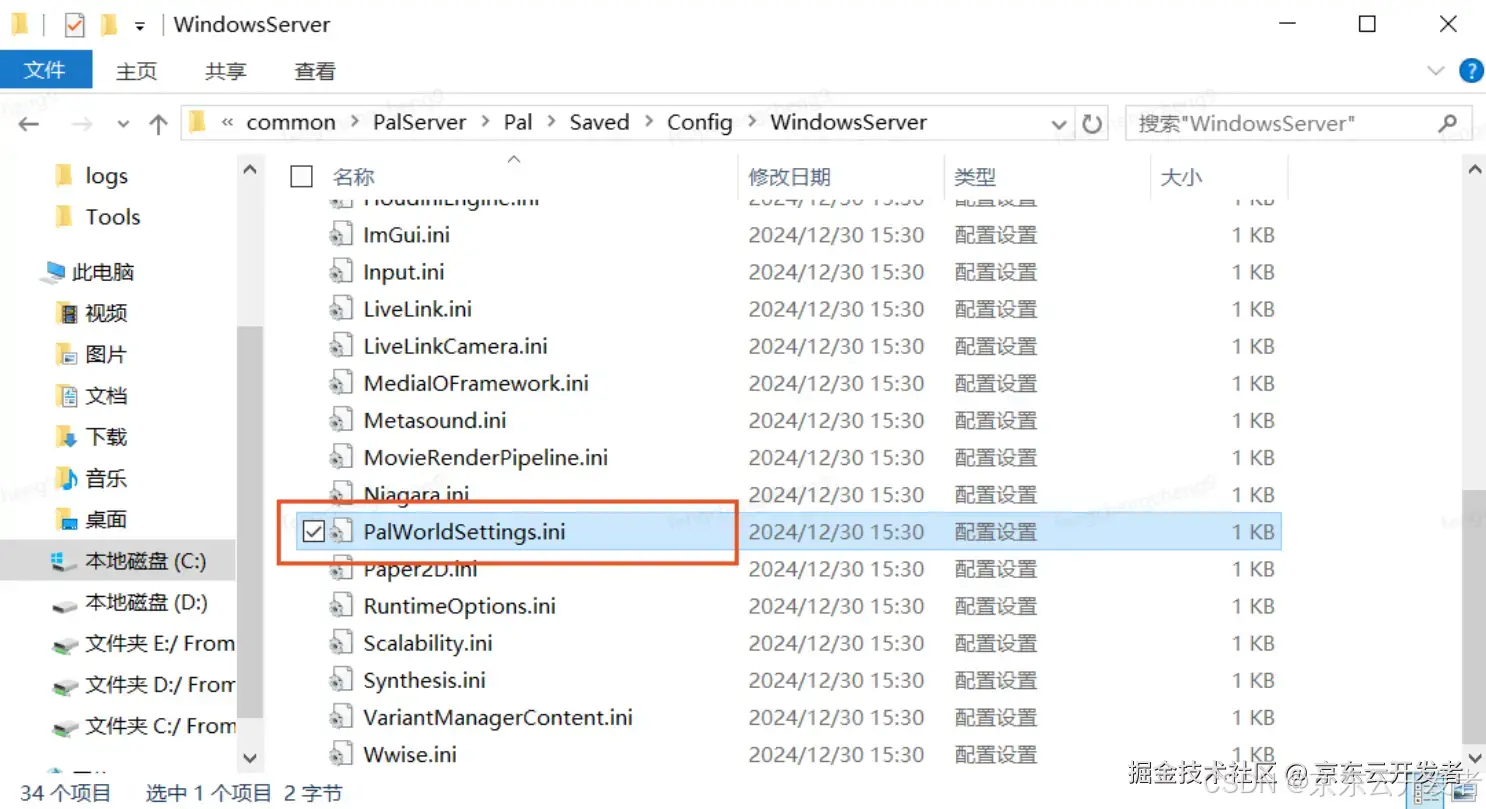Click the RuntimeOptions.ini file icon
The height and width of the screenshot is (809, 1486).
point(342,606)
